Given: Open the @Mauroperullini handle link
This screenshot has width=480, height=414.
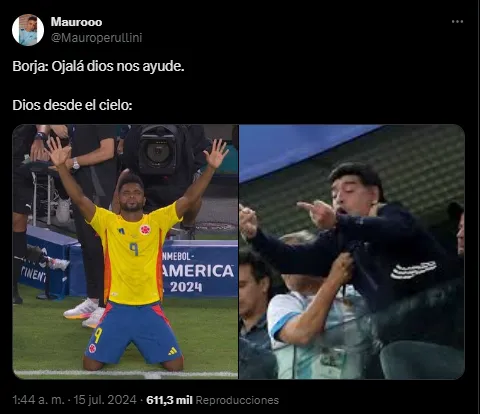Looking at the screenshot, I should tap(96, 38).
